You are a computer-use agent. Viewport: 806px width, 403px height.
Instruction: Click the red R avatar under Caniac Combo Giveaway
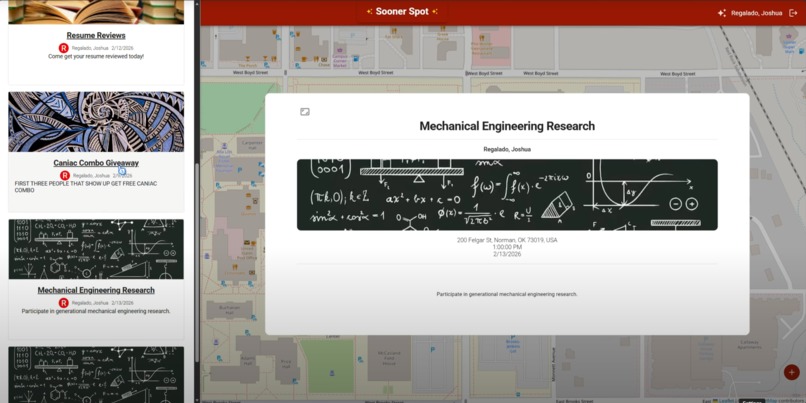[x=65, y=175]
